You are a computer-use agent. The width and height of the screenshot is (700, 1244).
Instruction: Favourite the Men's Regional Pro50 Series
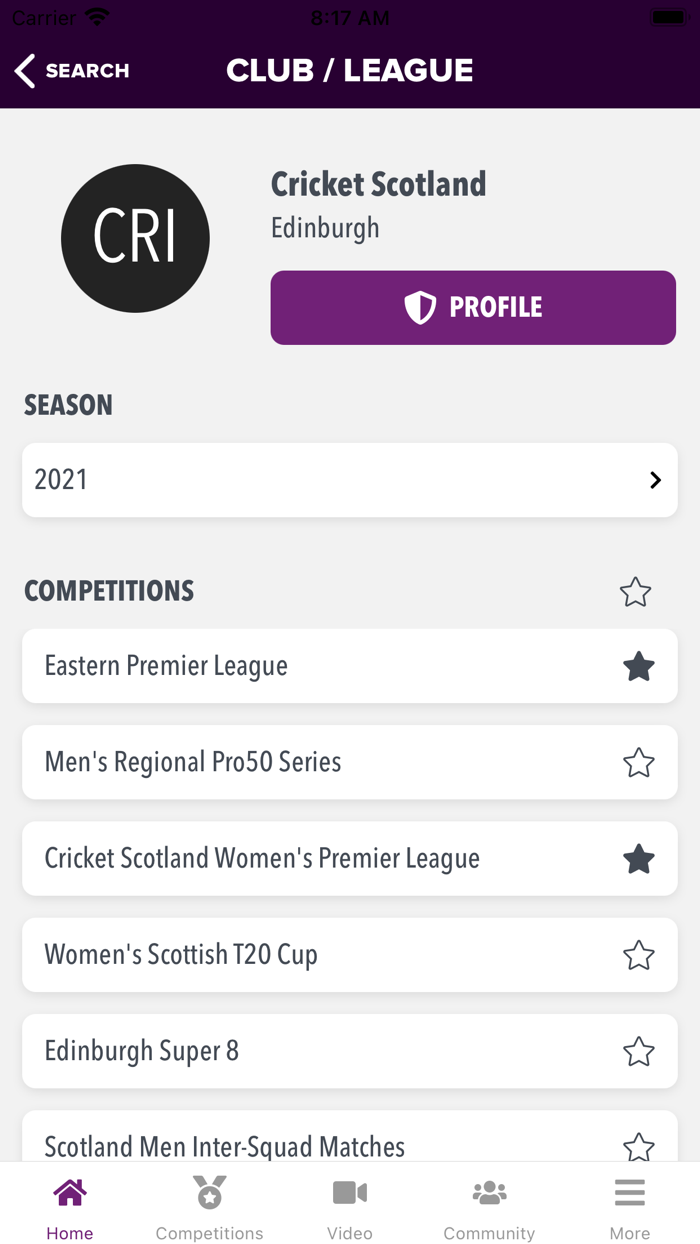[x=638, y=762]
